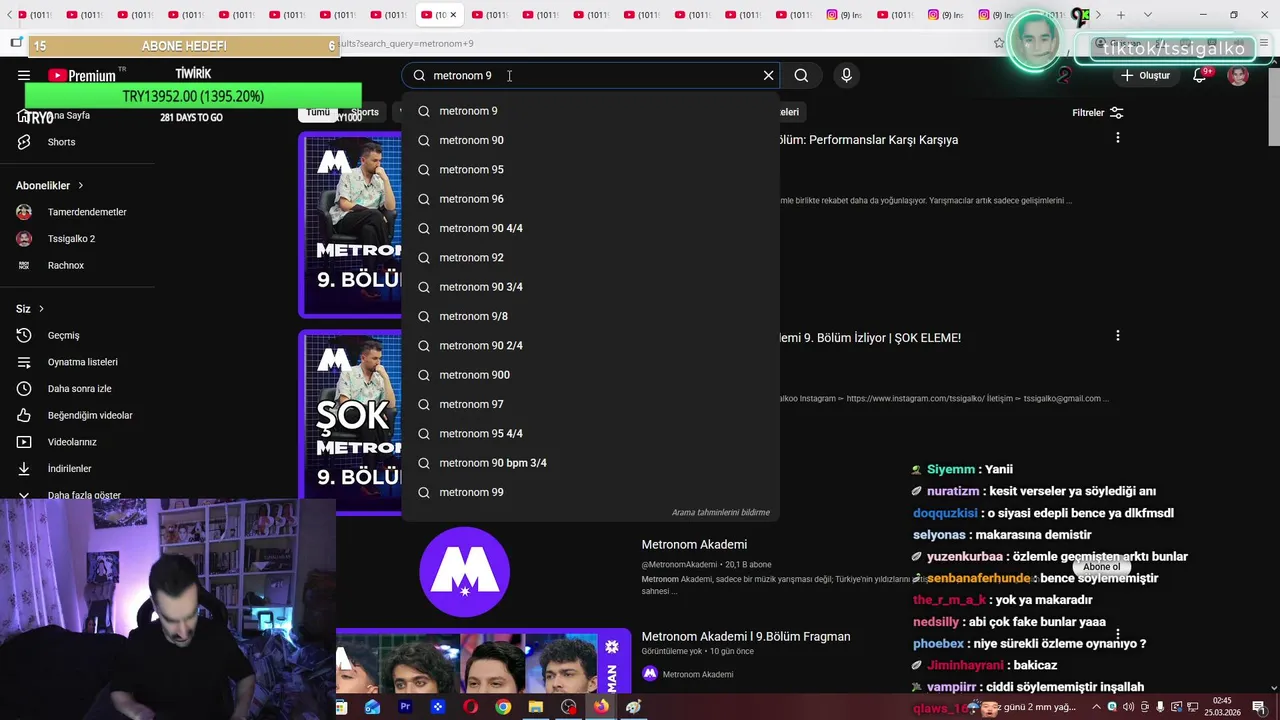Choose the suggestion "metronom 92"
Image resolution: width=1280 pixels, height=720 pixels.
590,258
